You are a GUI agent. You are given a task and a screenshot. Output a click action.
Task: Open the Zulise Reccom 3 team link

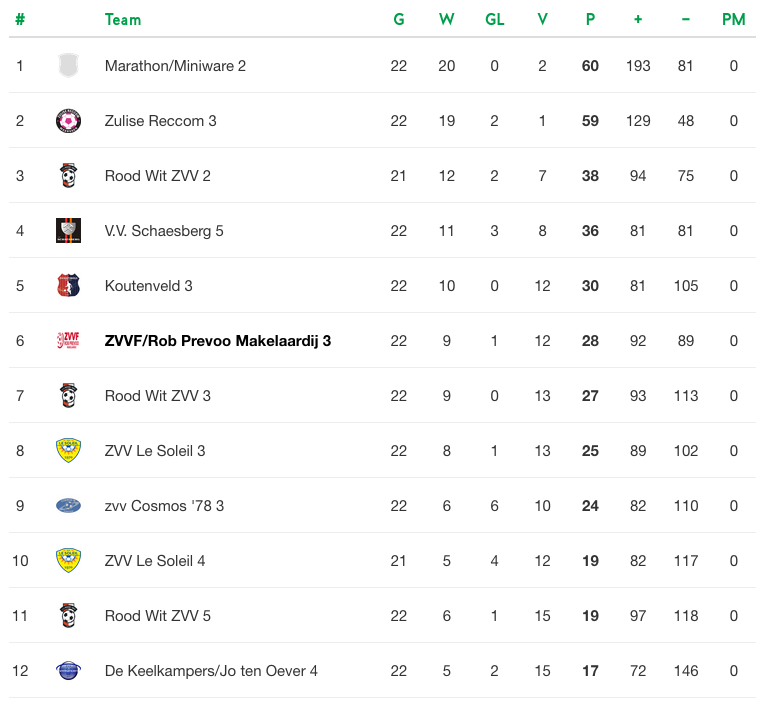click(160, 121)
